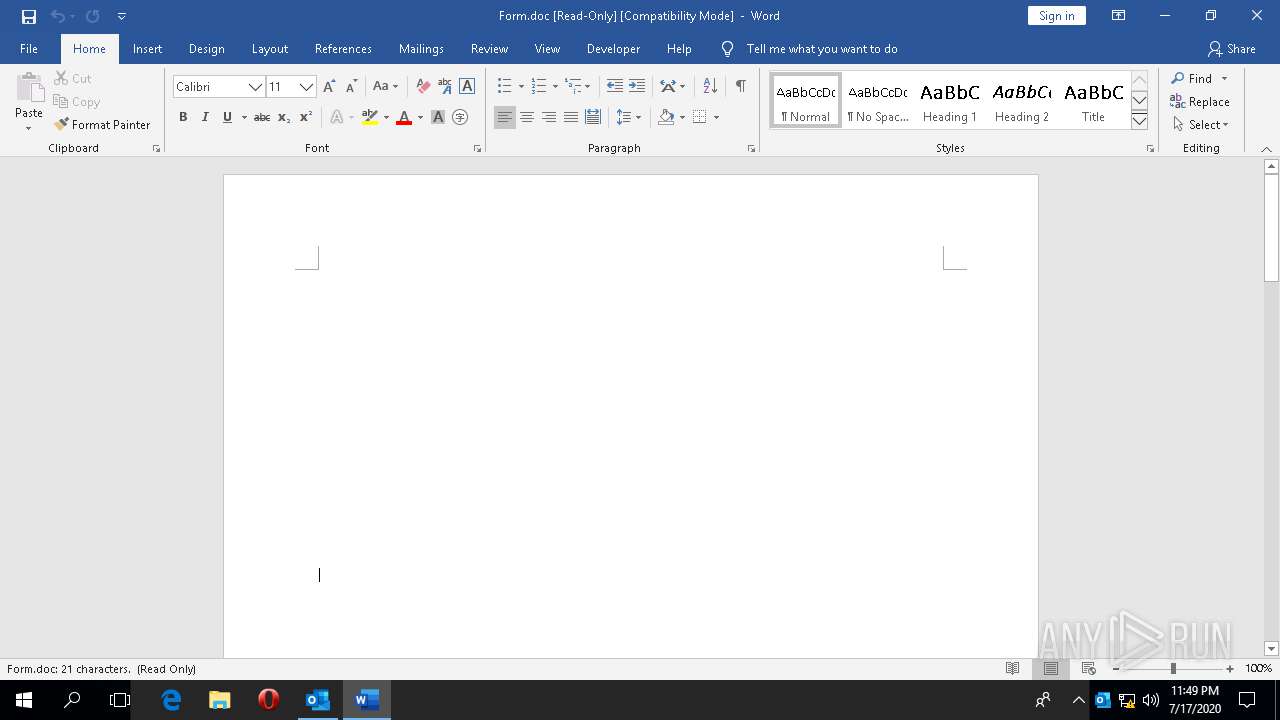Viewport: 1280px width, 720px height.
Task: Switch to Read Mode view
Action: coord(1012,669)
